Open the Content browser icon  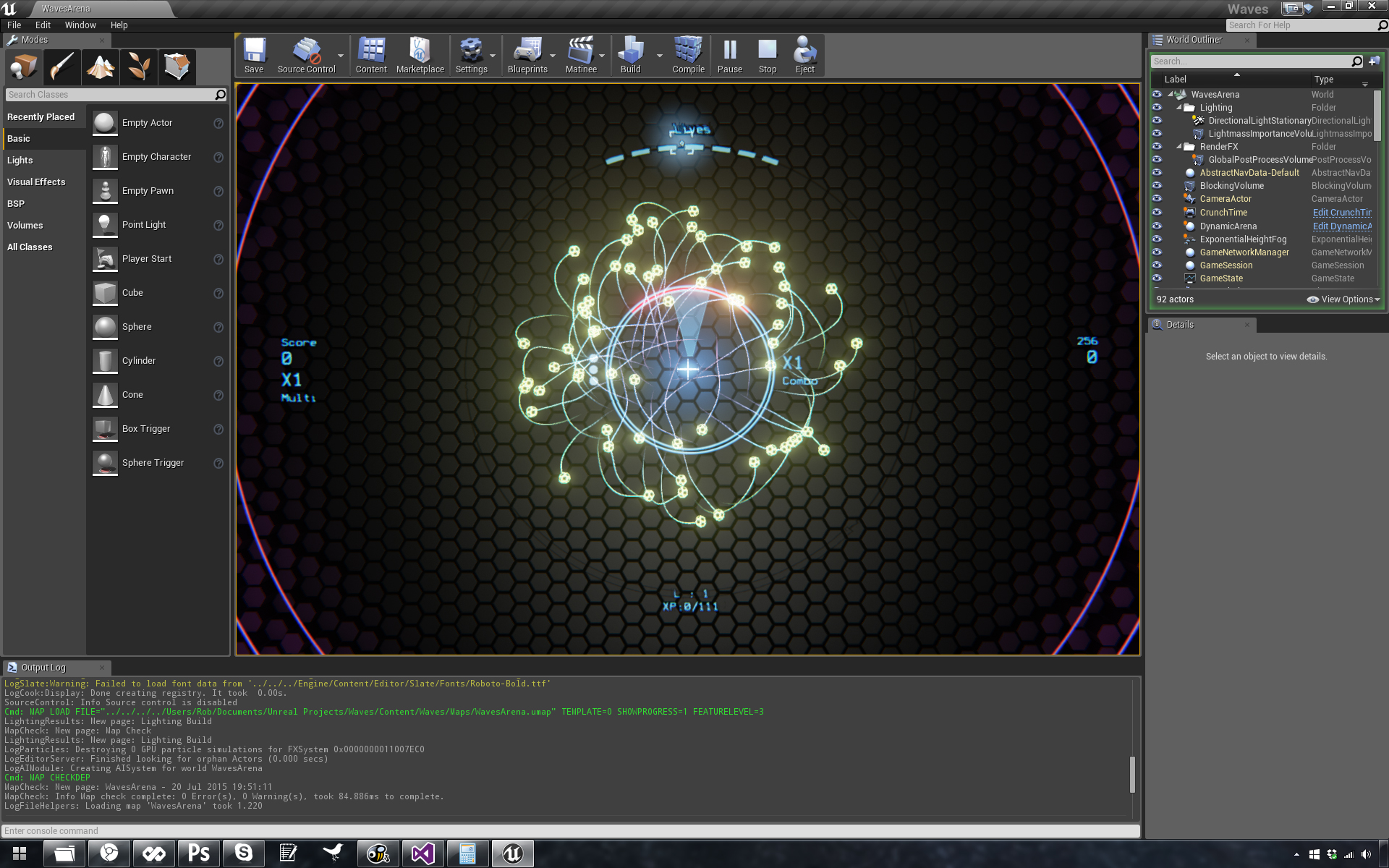tap(371, 56)
